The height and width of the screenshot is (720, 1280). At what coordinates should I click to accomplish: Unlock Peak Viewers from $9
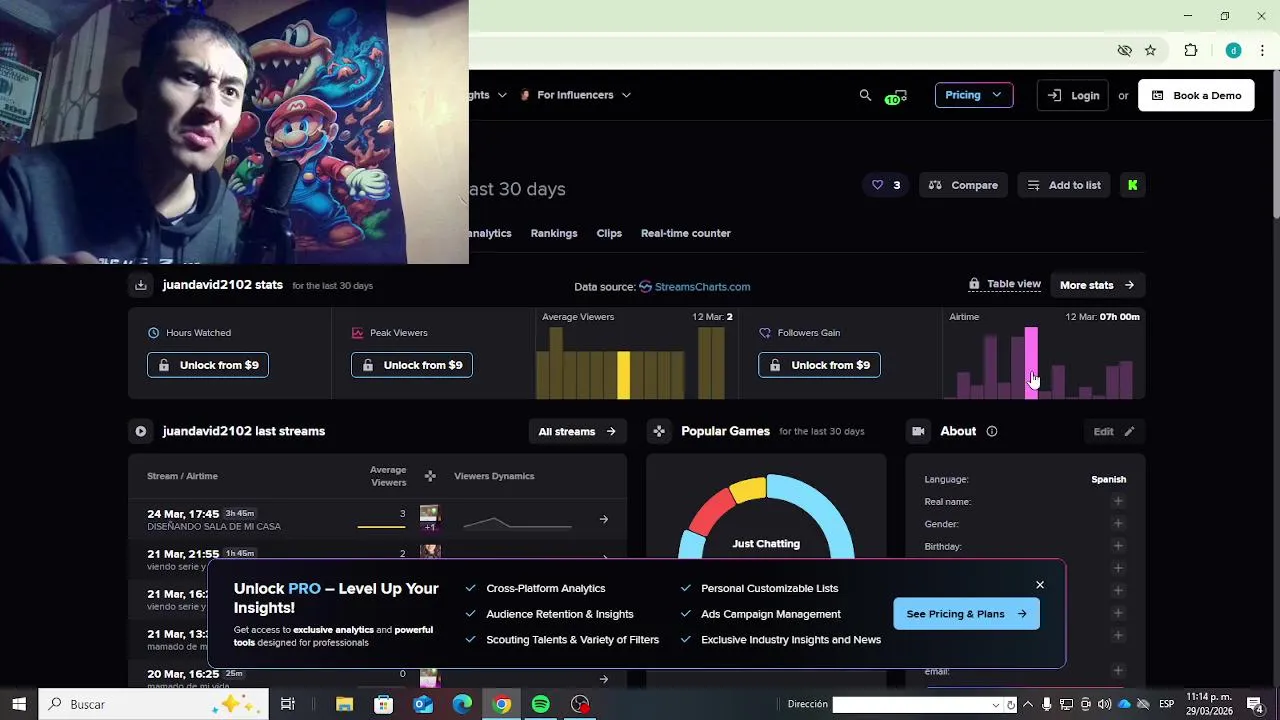[412, 365]
